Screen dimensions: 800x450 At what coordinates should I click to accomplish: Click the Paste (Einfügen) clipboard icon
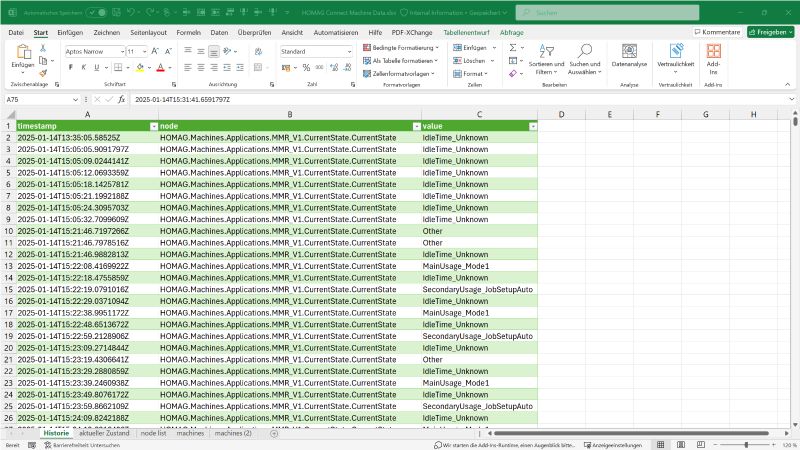22,52
